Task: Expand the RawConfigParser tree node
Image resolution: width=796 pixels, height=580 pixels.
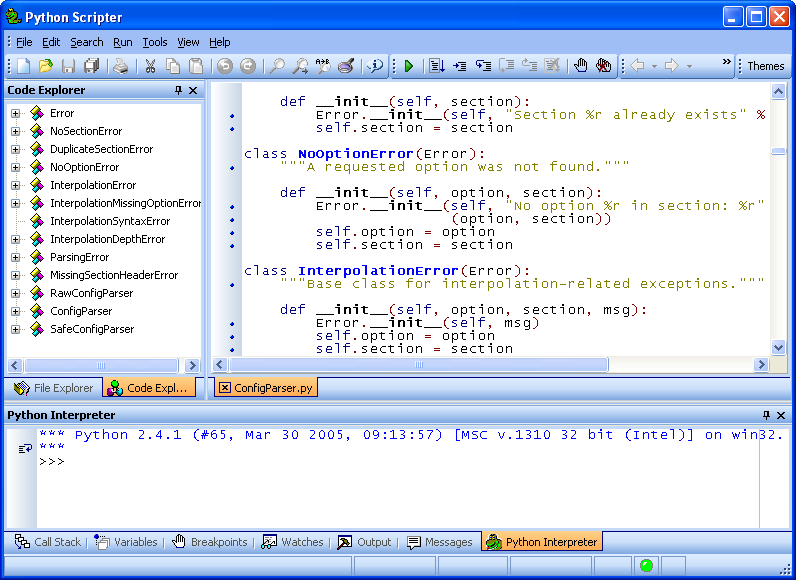Action: pyautogui.click(x=16, y=293)
